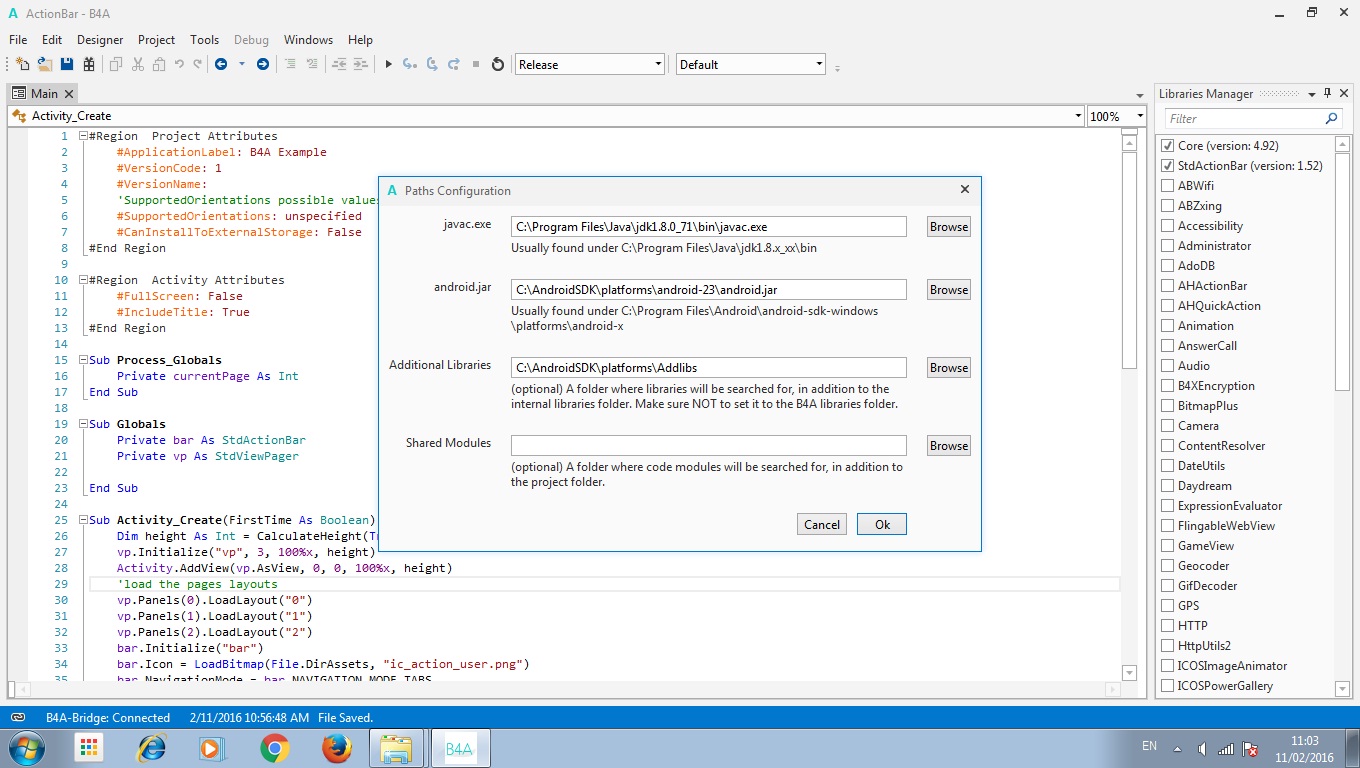The image size is (1360, 768).
Task: Click the Increase Indent toolbar icon
Action: [x=361, y=64]
